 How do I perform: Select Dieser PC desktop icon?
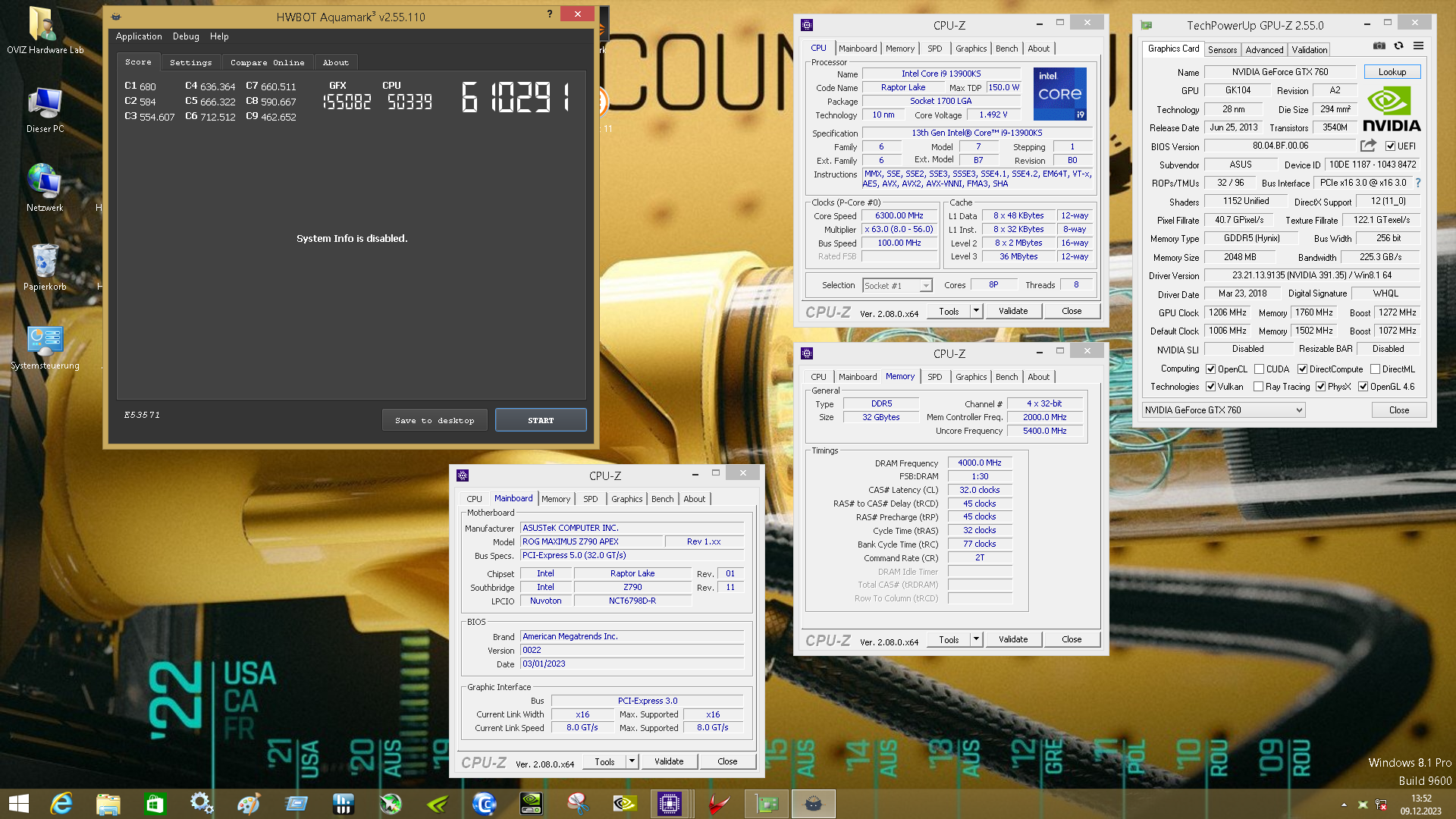(x=45, y=110)
